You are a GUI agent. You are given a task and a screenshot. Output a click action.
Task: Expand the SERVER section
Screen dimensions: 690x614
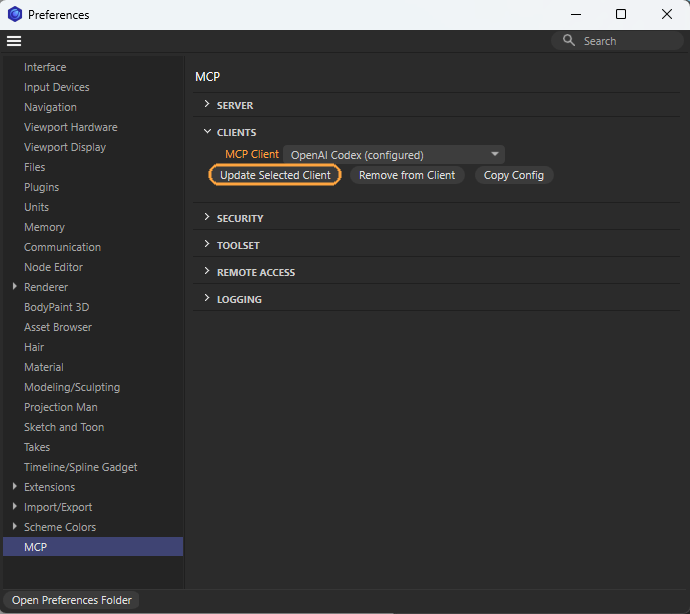pyautogui.click(x=207, y=105)
